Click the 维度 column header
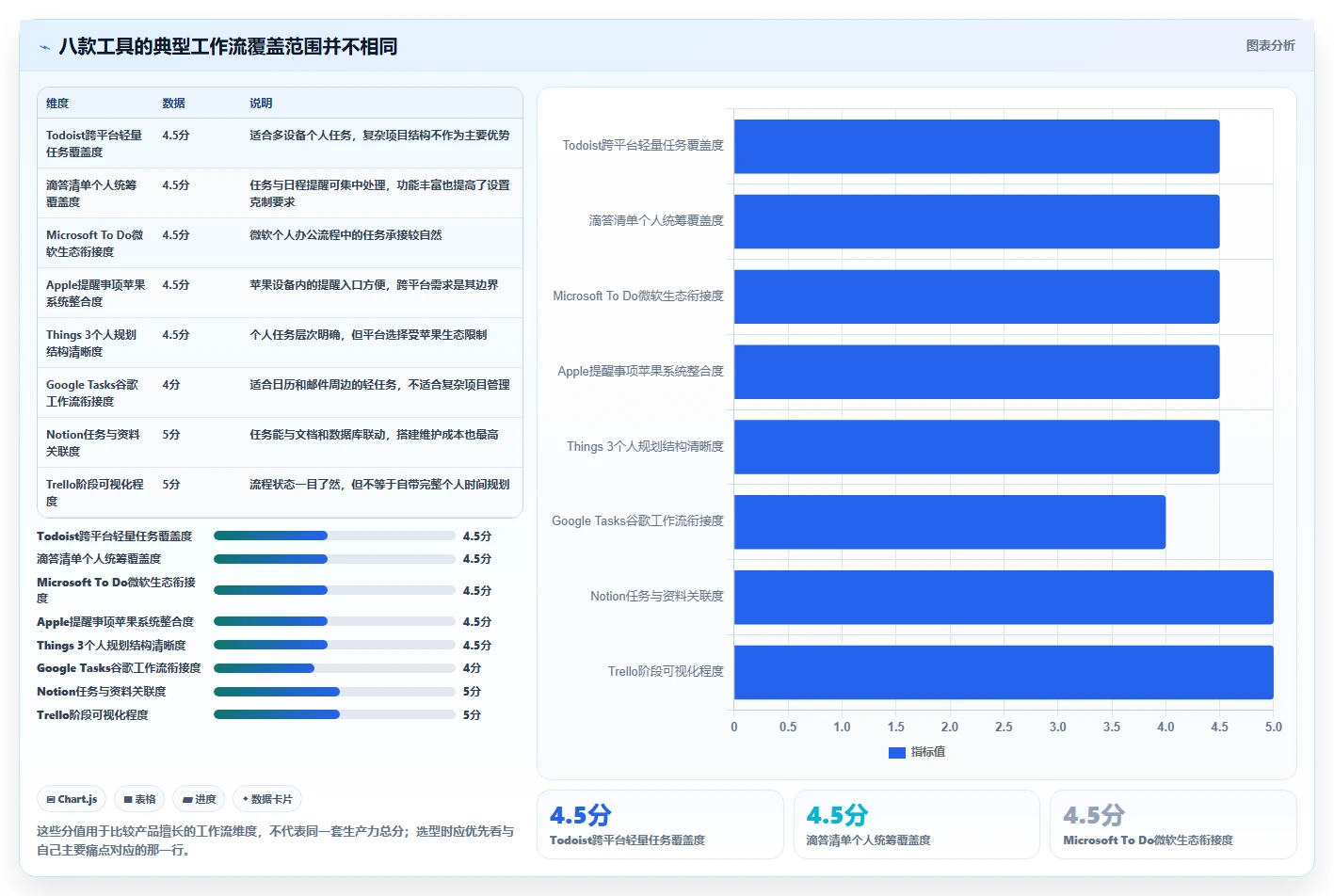Screen dimensions: 1334x896 point(57,104)
